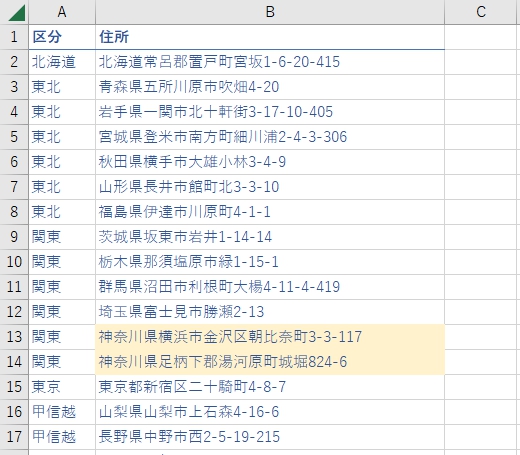The image size is (520, 455).
Task: Select row 7 header
Action: click(x=14, y=187)
